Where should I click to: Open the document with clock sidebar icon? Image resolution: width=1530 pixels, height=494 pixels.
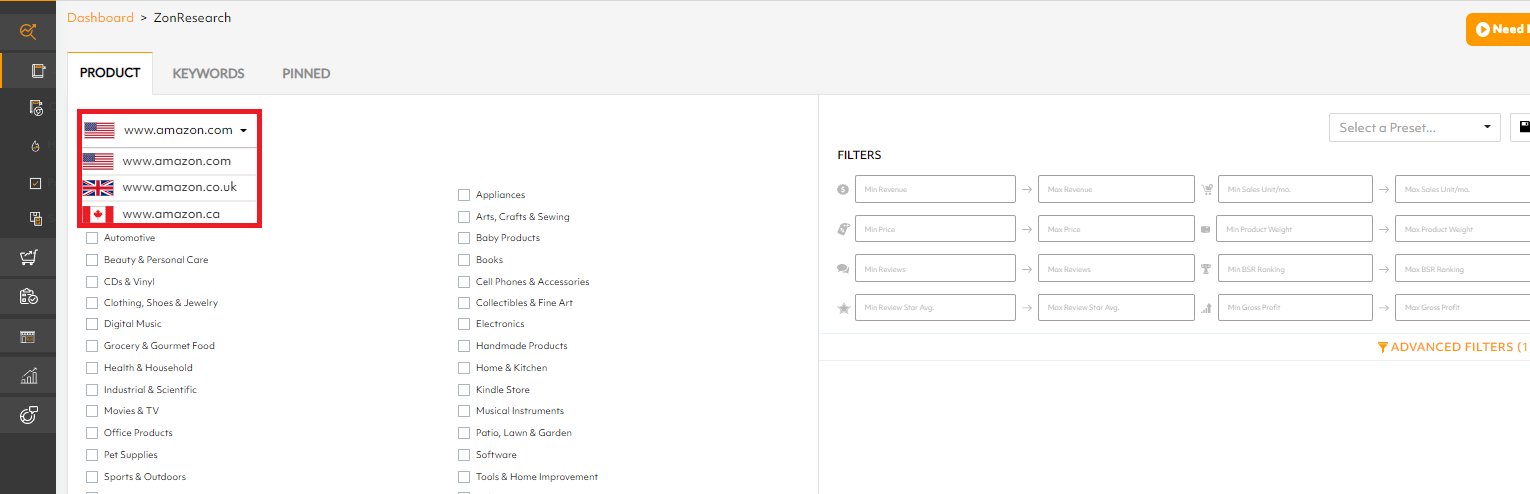point(36,108)
